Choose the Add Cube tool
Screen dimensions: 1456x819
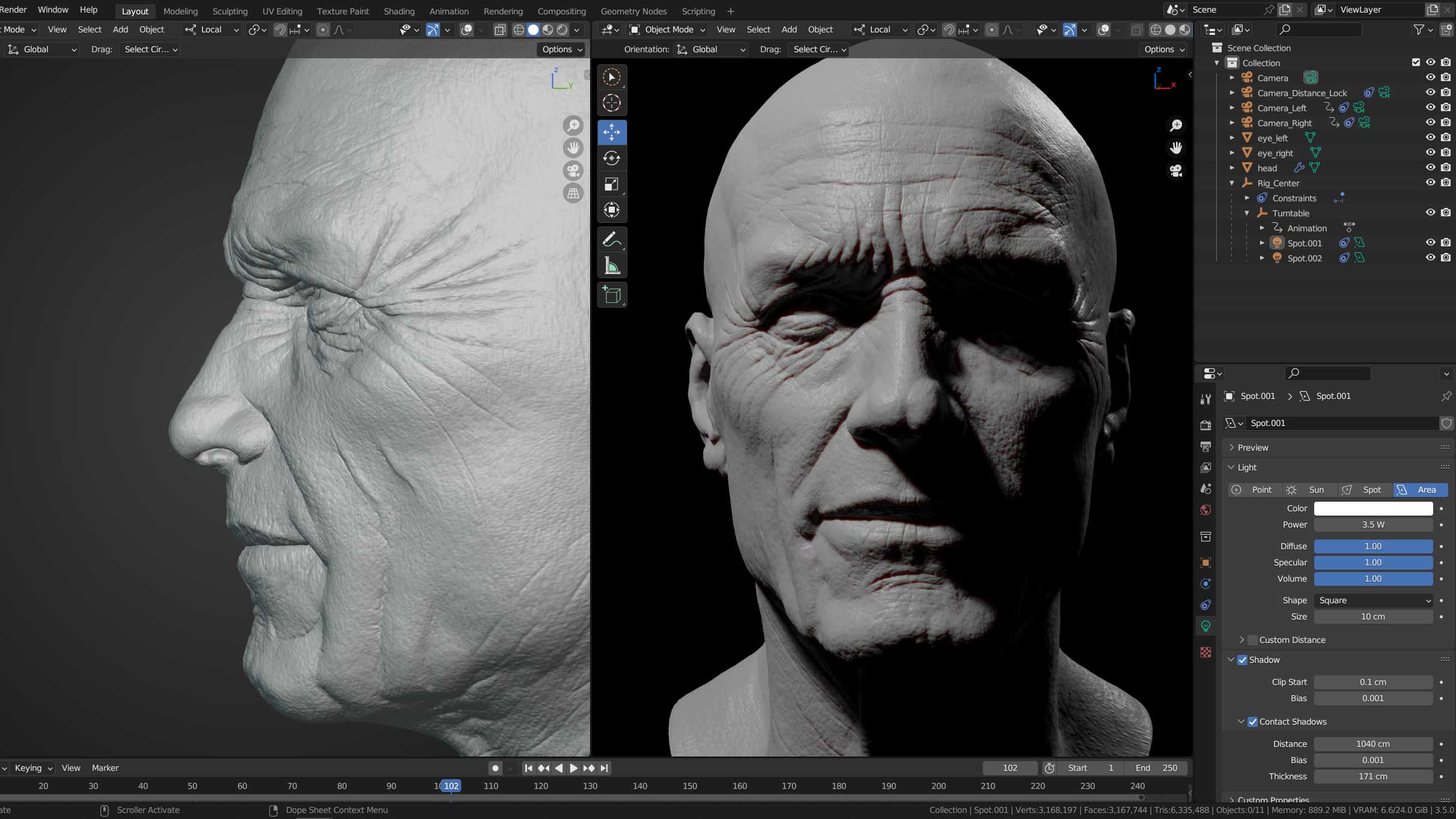point(612,295)
